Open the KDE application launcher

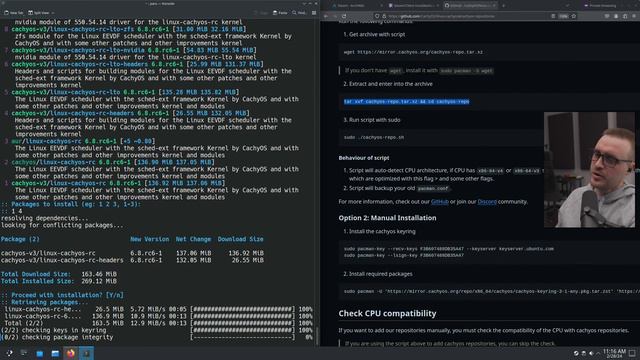9,353
